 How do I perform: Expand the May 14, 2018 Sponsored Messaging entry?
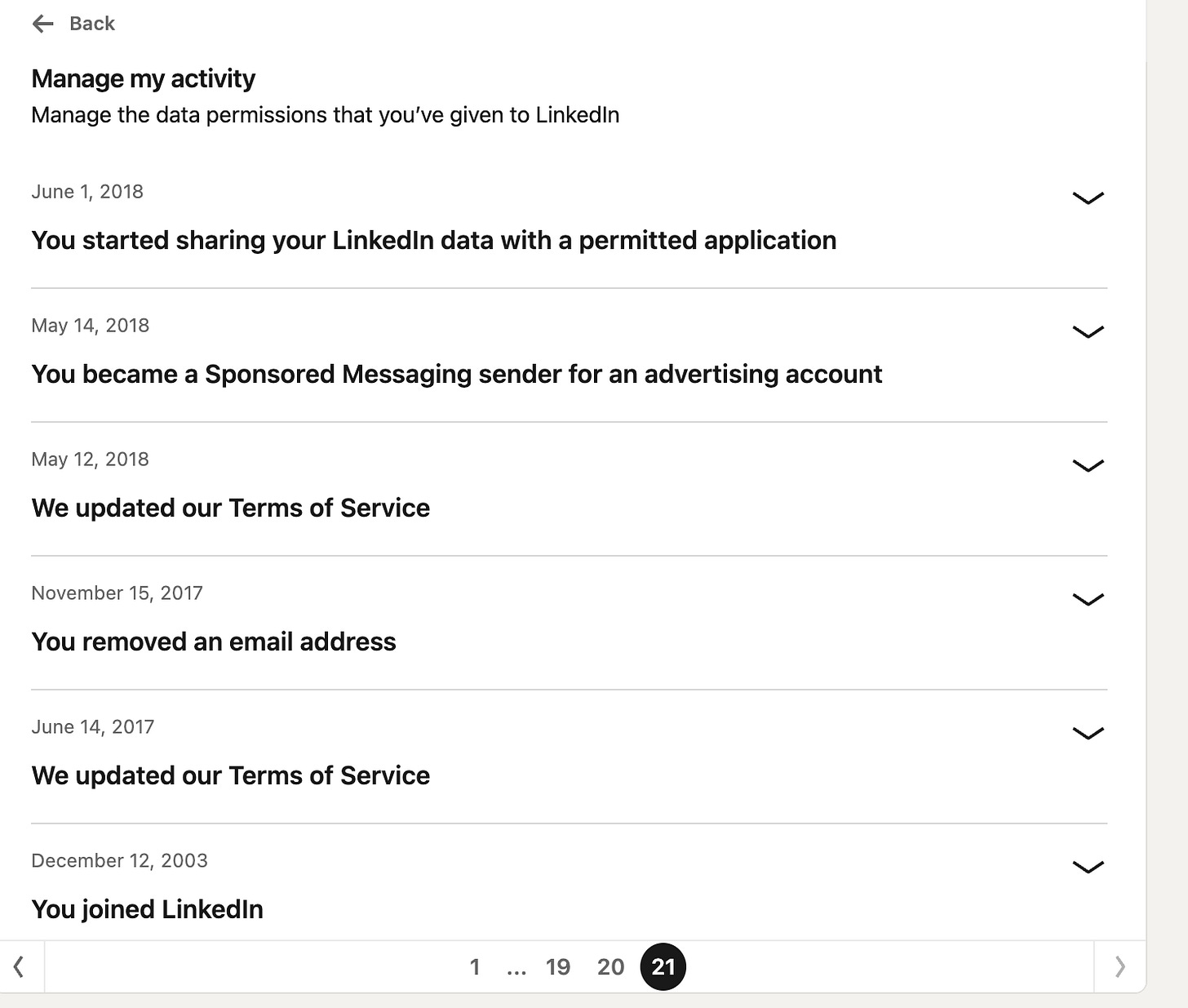(x=1088, y=331)
